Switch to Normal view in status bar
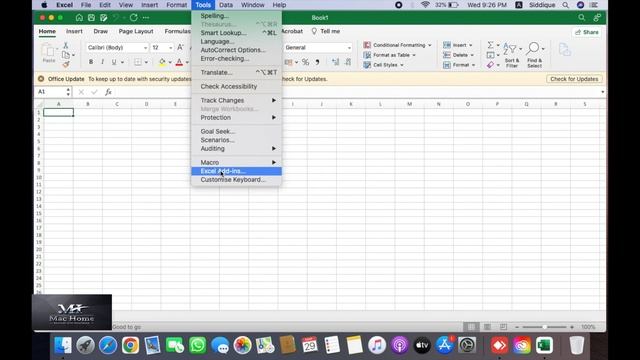 [471, 327]
